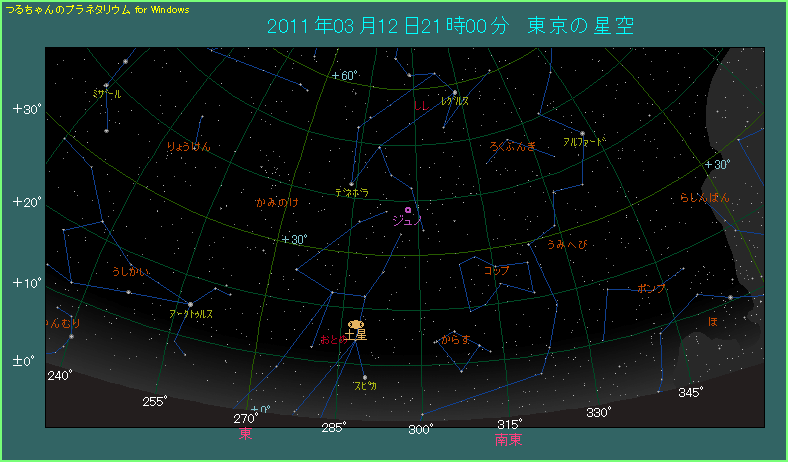Viewport: 788px width, 462px height.
Task: Click the Regulus star marker
Action: tap(455, 92)
